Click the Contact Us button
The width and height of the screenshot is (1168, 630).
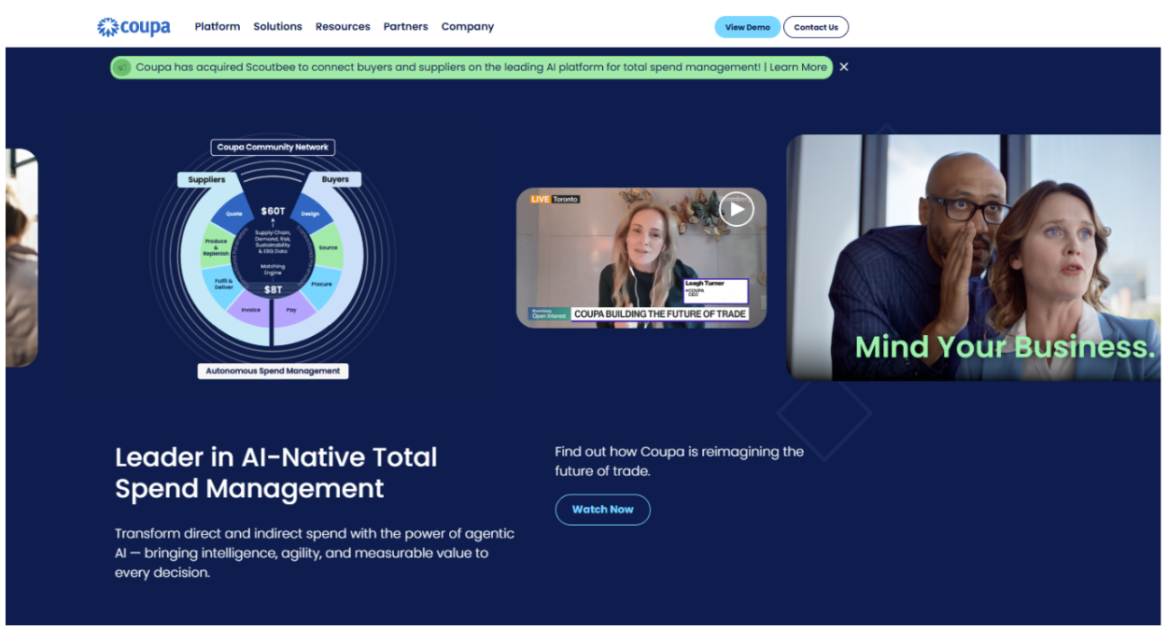(815, 27)
